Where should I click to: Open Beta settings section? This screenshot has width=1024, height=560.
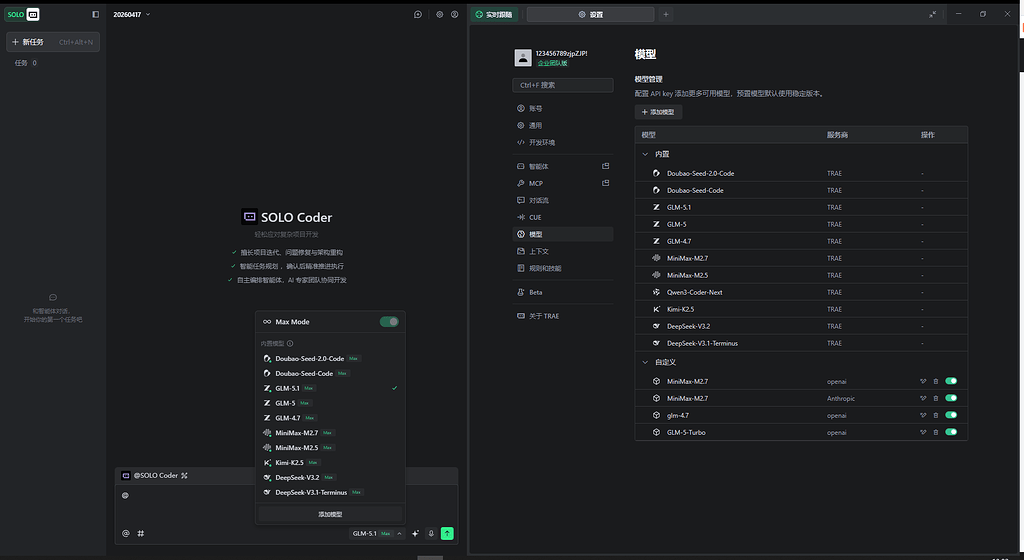pos(562,292)
